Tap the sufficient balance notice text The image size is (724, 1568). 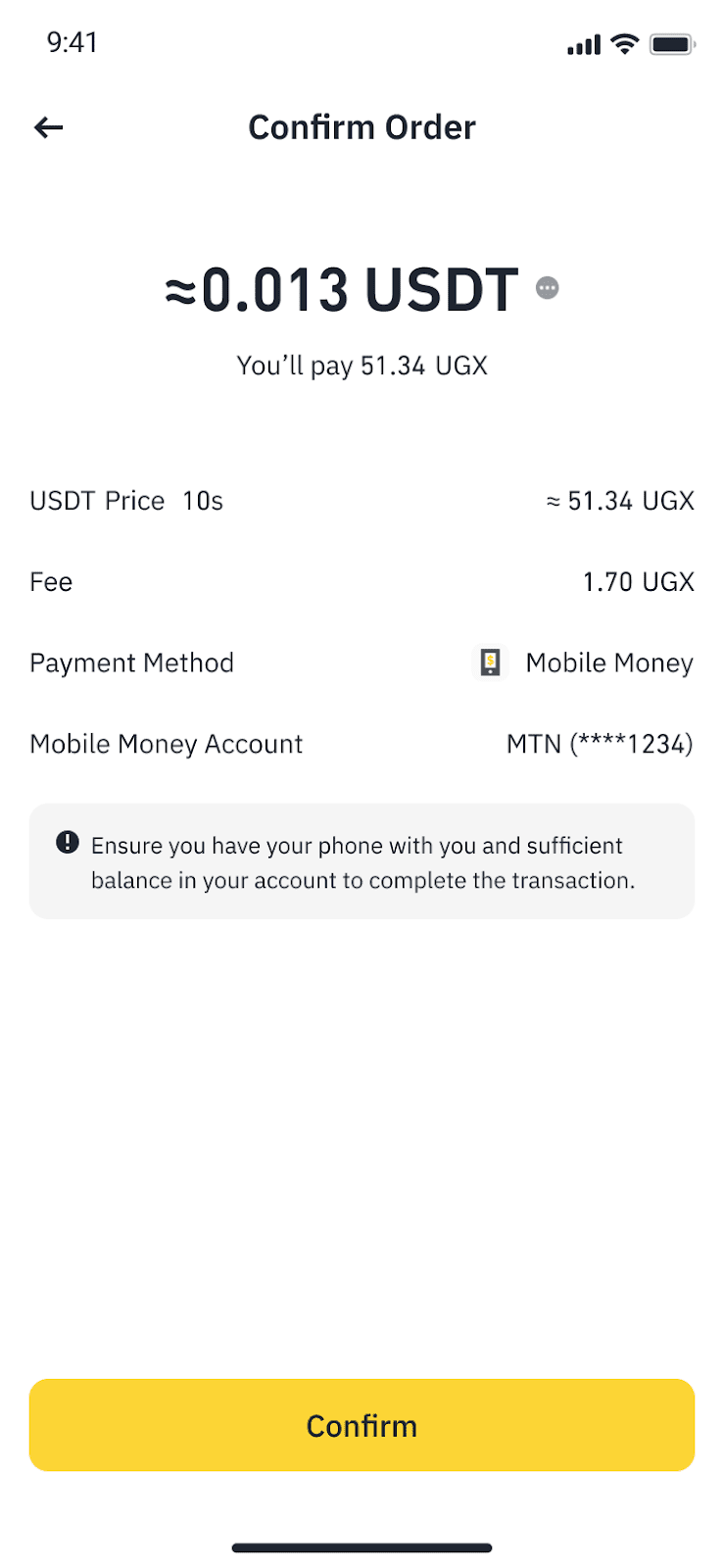click(x=362, y=863)
